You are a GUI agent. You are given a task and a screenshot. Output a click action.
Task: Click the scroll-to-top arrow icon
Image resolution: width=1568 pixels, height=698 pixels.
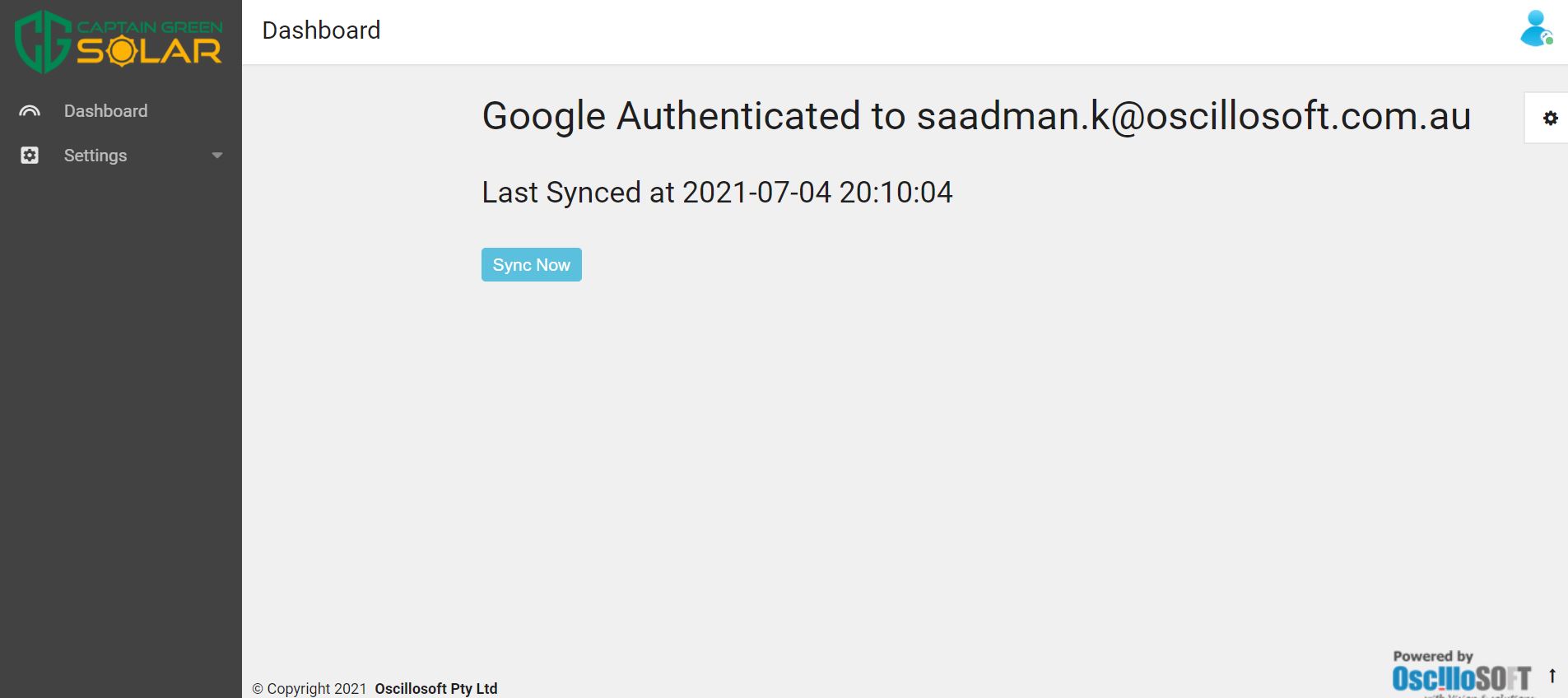click(x=1552, y=676)
